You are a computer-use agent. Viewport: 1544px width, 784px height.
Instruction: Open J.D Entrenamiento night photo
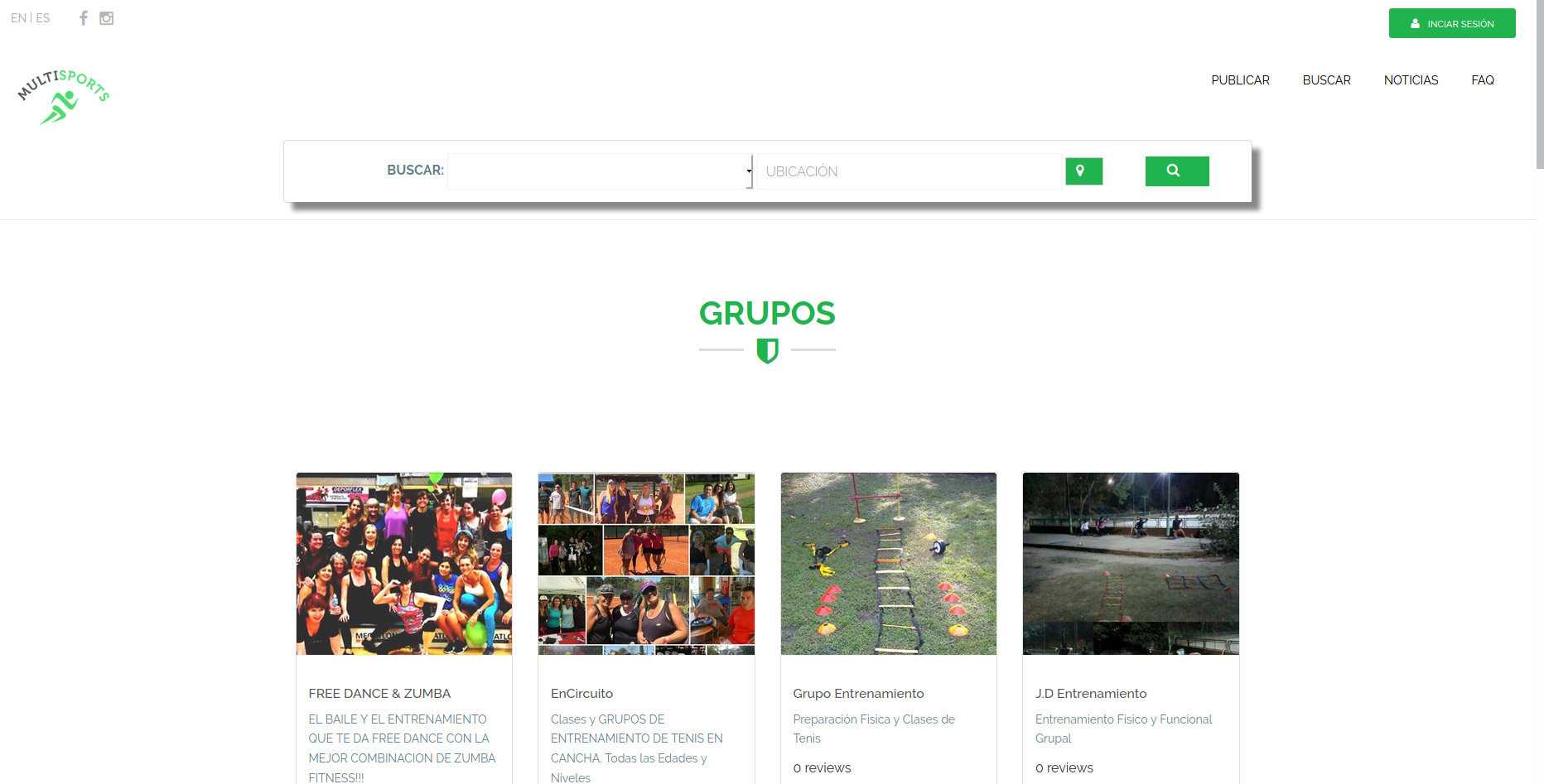pos(1131,564)
